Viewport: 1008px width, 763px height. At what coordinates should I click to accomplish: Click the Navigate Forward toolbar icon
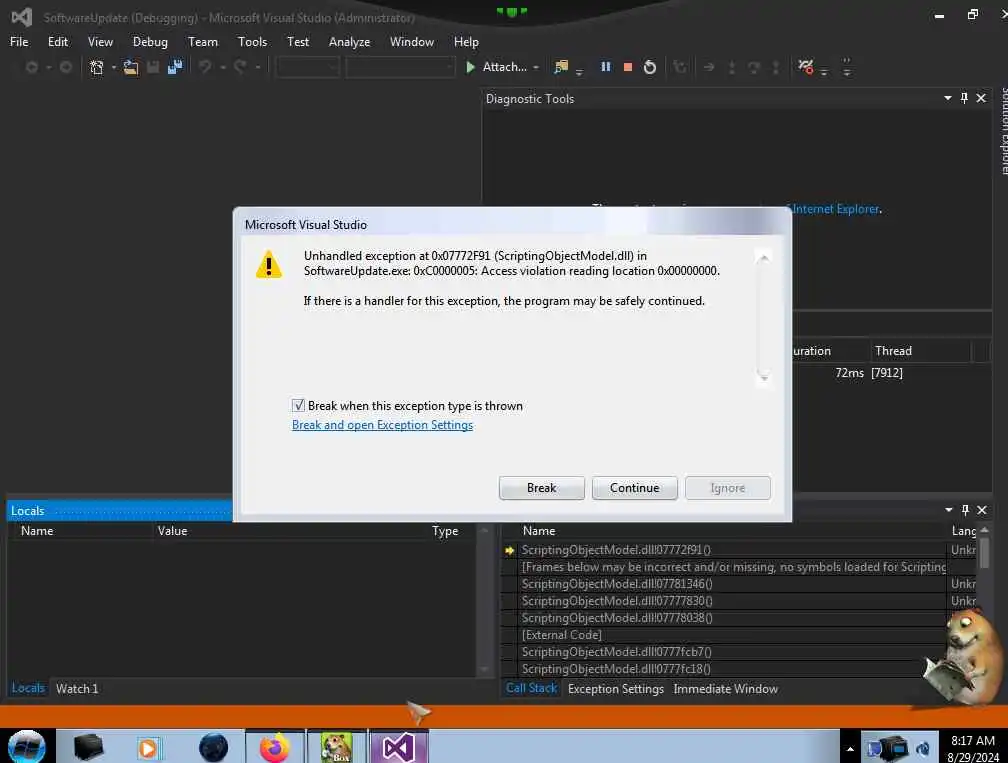point(66,67)
